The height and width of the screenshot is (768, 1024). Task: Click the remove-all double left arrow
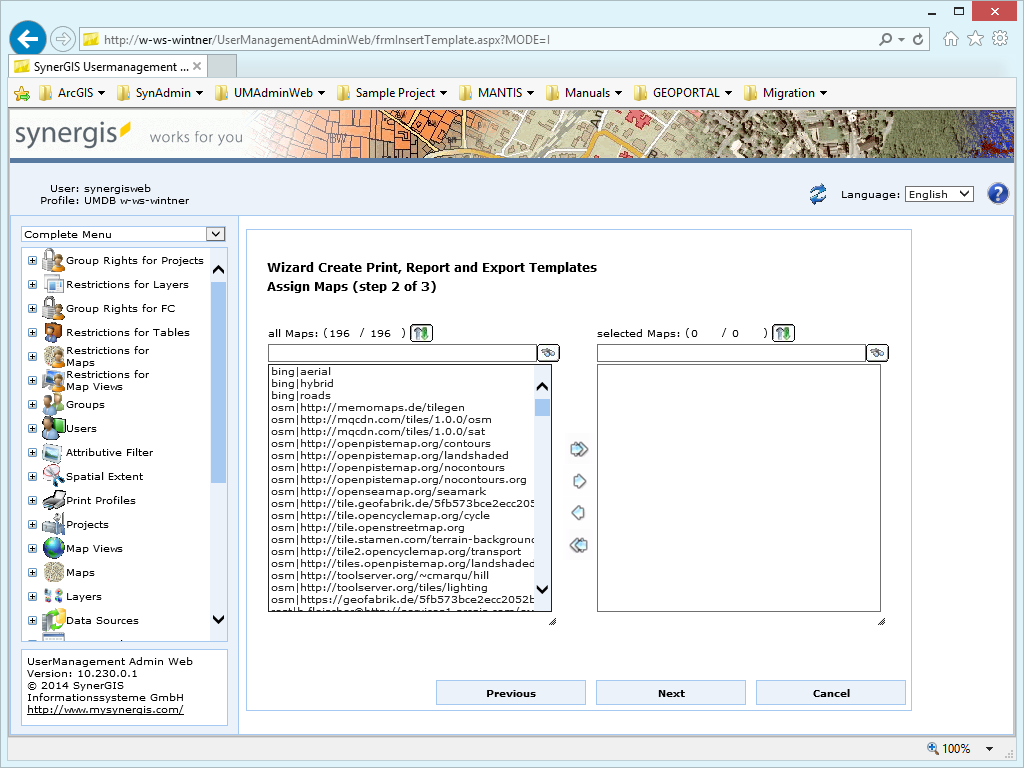pyautogui.click(x=578, y=545)
